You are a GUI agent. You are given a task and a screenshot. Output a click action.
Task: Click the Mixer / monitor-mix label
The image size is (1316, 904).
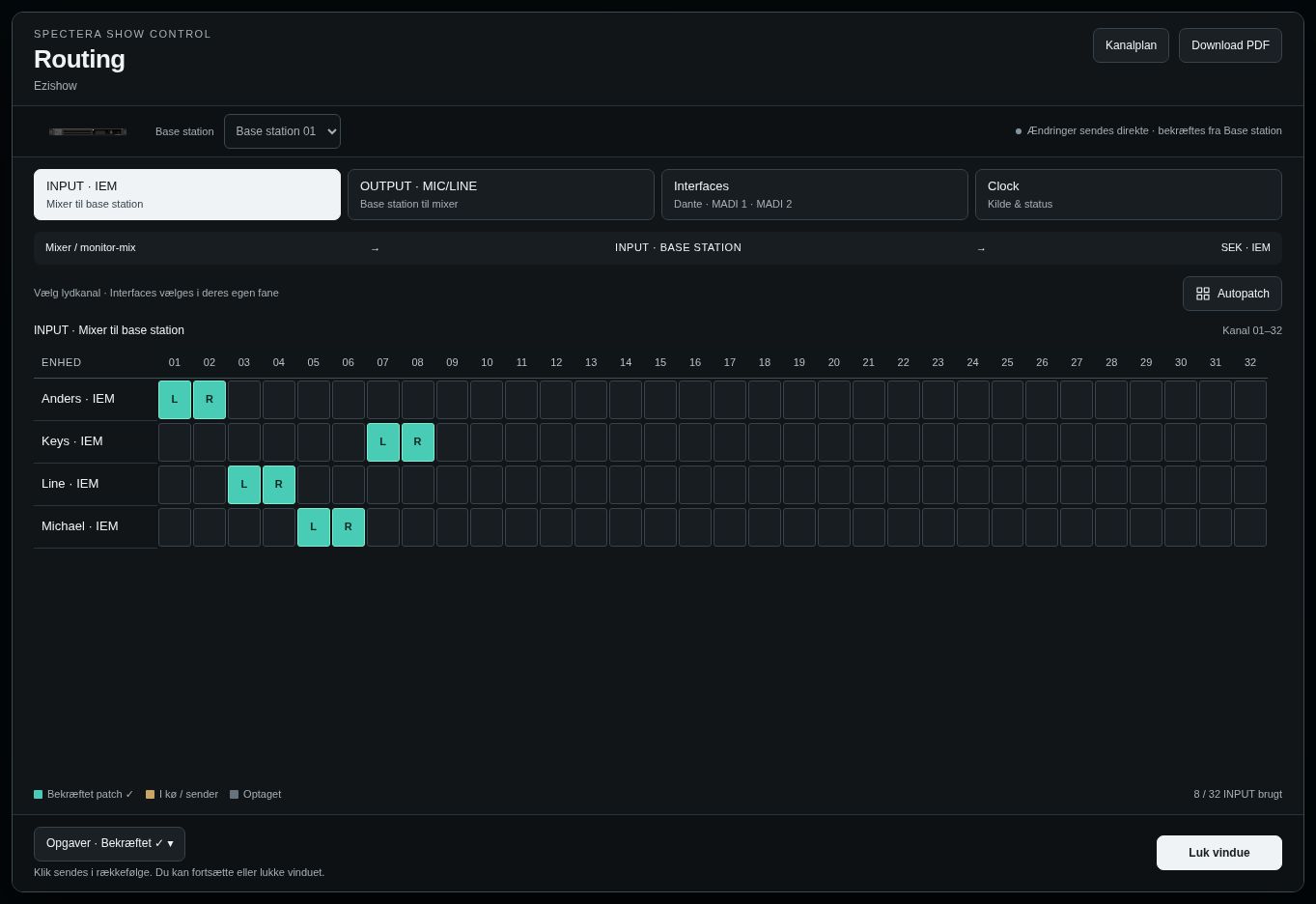tap(91, 247)
